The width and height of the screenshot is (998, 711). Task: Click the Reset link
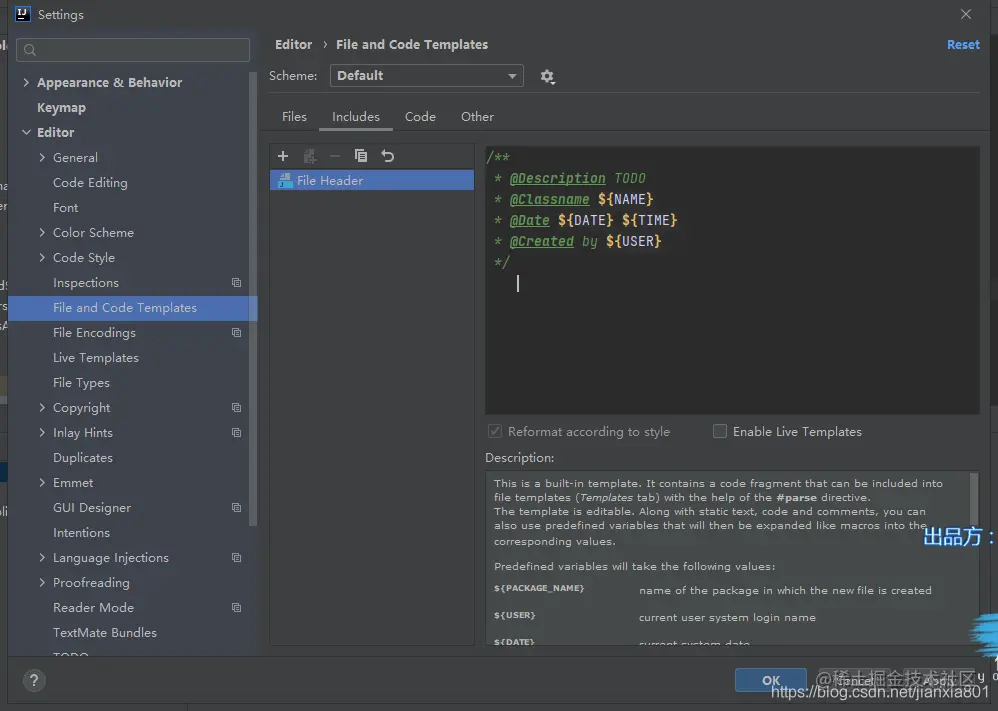pyautogui.click(x=963, y=45)
